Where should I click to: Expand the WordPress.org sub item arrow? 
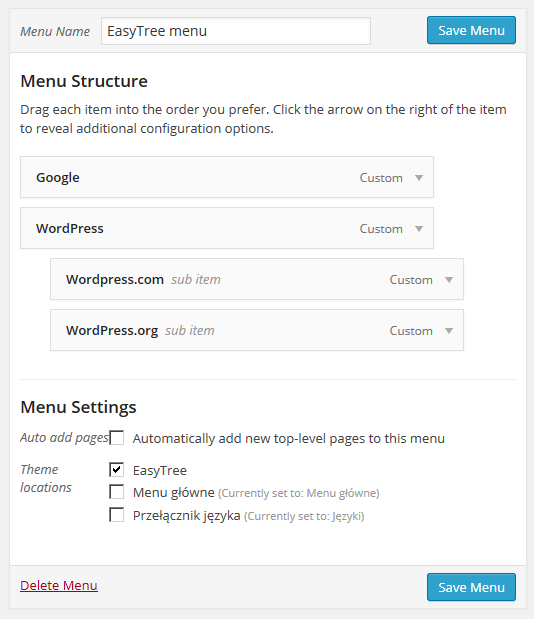(x=449, y=330)
